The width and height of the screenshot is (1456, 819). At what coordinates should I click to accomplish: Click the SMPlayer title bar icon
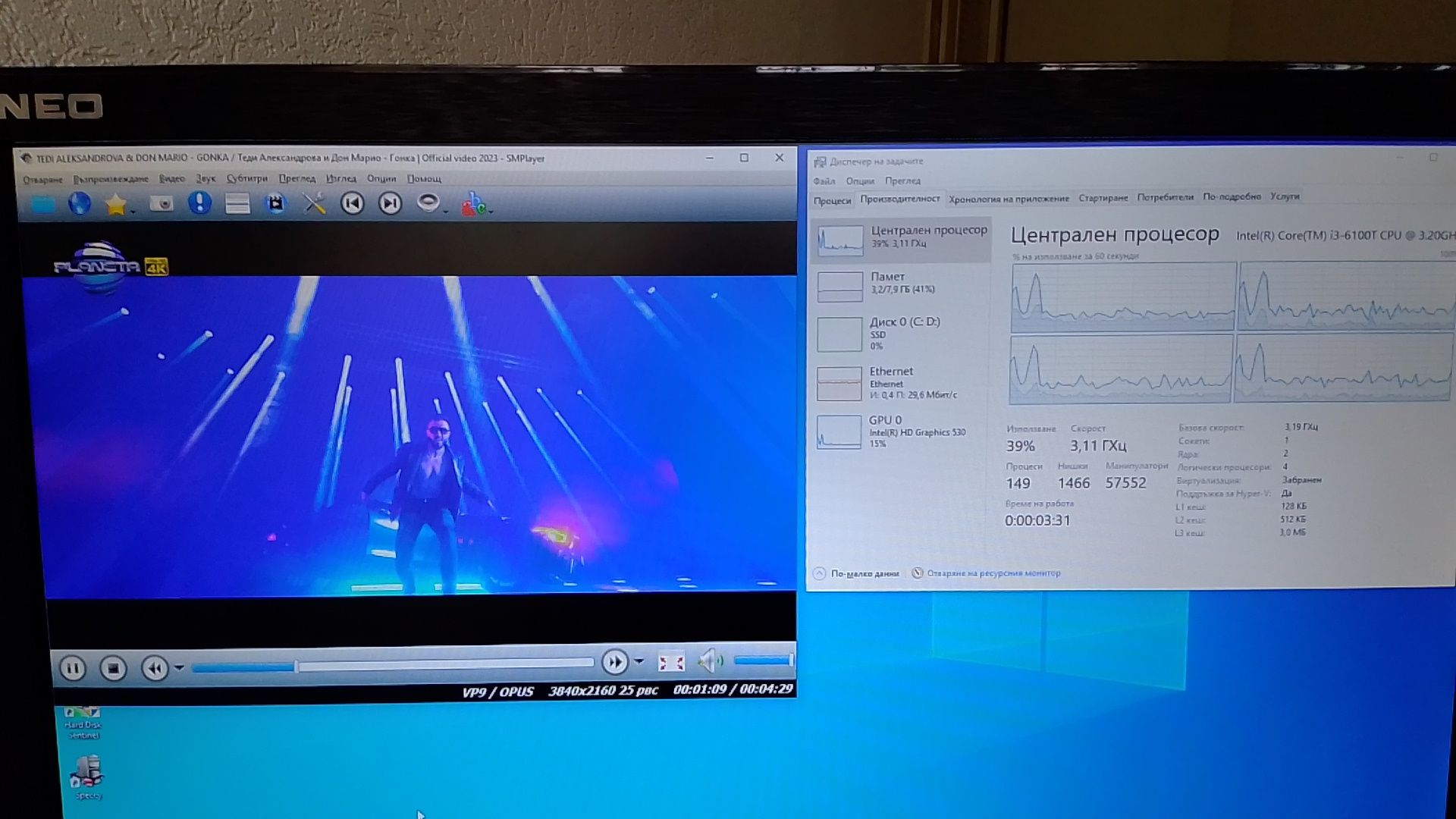(27, 158)
